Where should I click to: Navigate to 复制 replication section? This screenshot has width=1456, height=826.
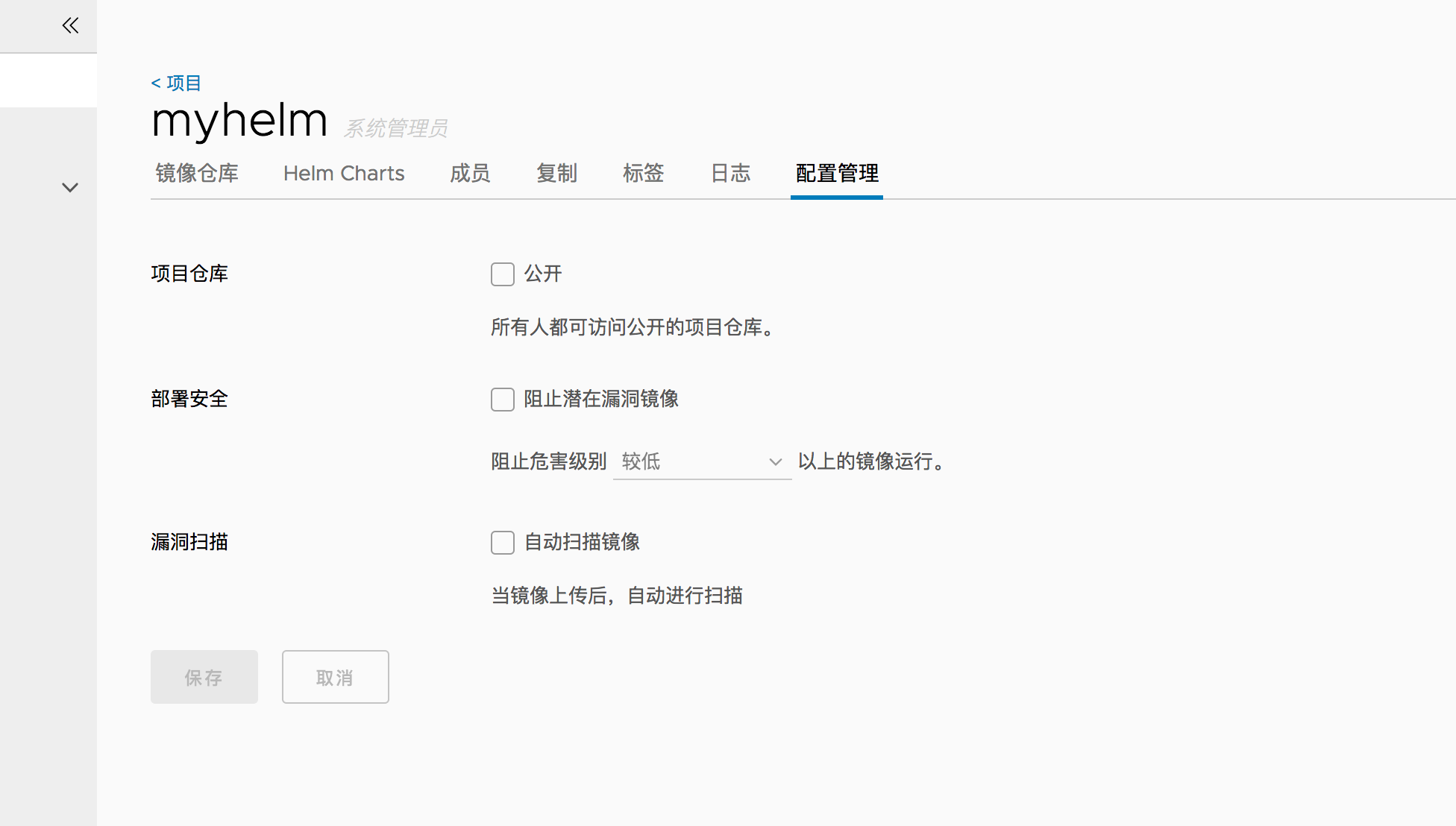558,173
